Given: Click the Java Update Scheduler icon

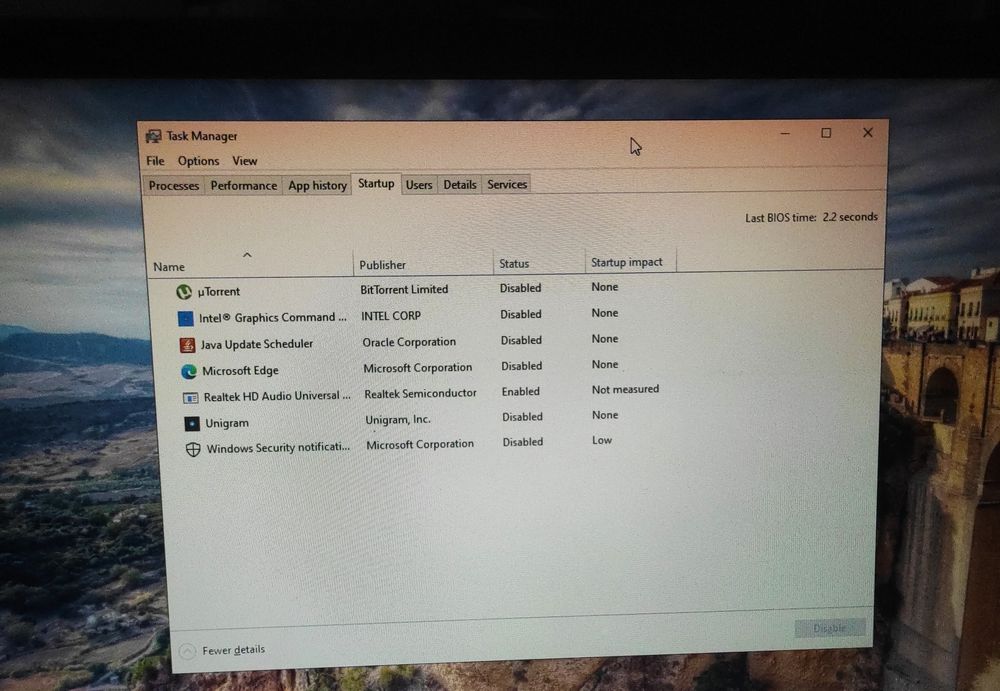Looking at the screenshot, I should 187,345.
